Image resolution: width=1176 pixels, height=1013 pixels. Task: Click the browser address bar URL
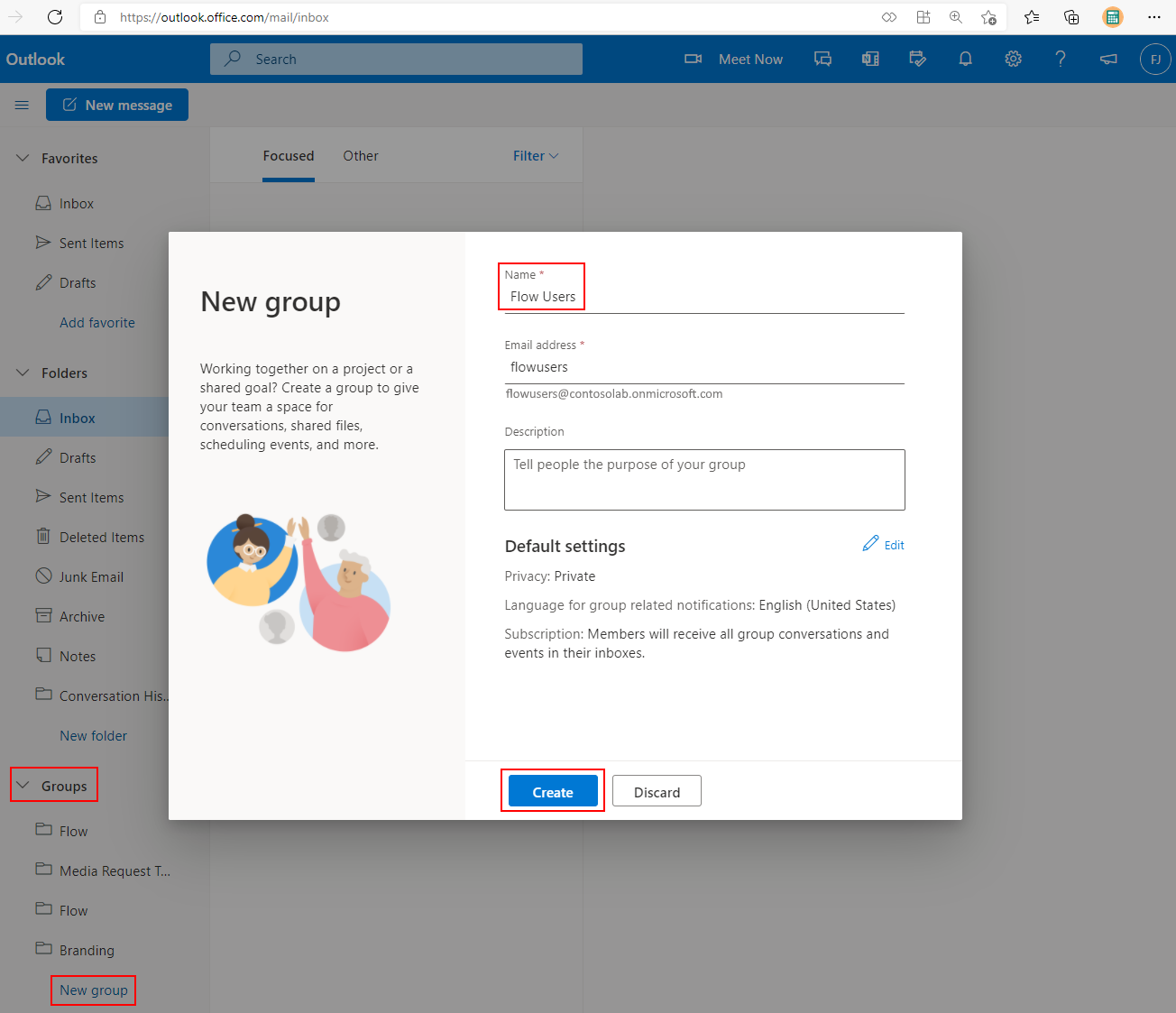(225, 17)
